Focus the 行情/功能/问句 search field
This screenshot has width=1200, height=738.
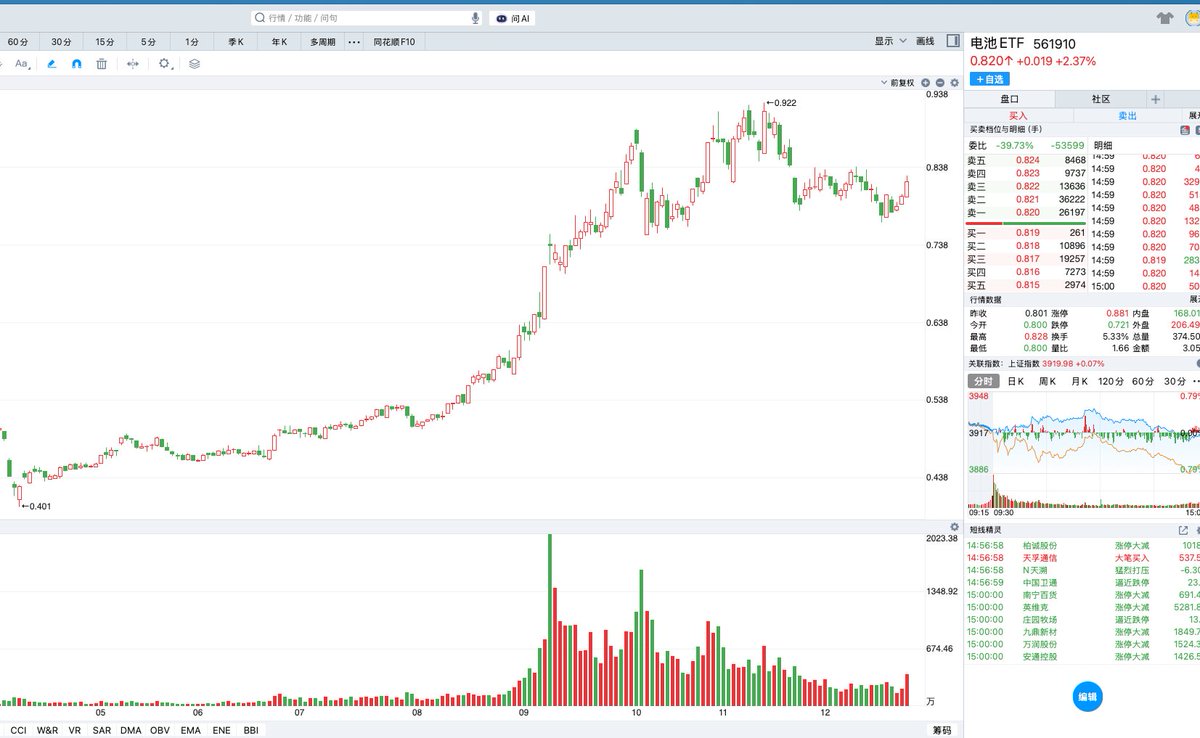pyautogui.click(x=366, y=18)
